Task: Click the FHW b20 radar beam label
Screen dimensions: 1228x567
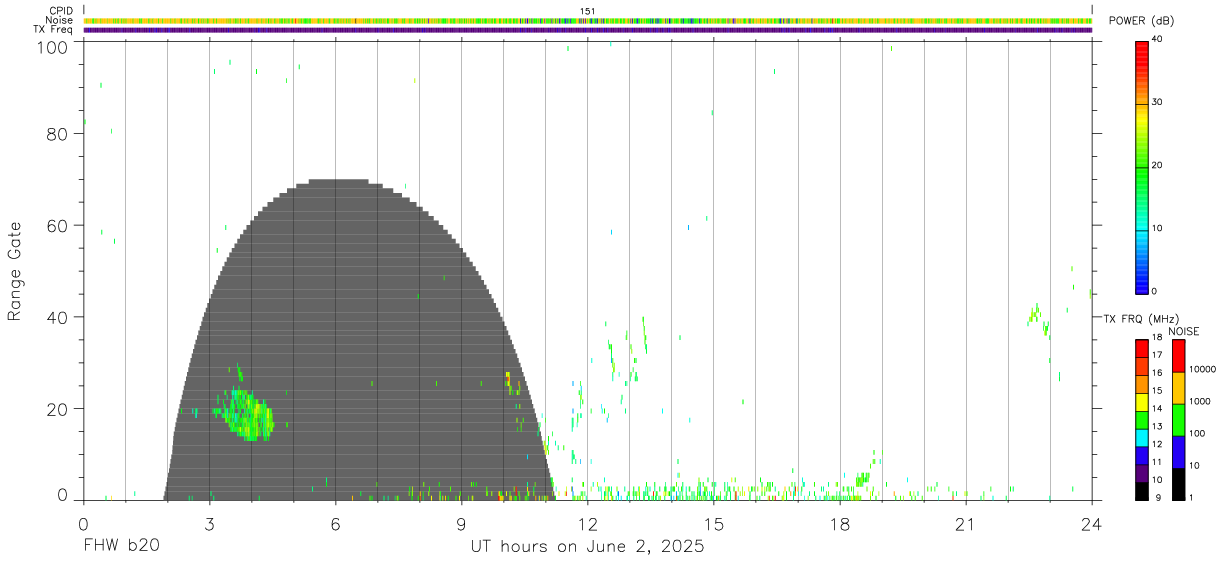Action: (120, 547)
